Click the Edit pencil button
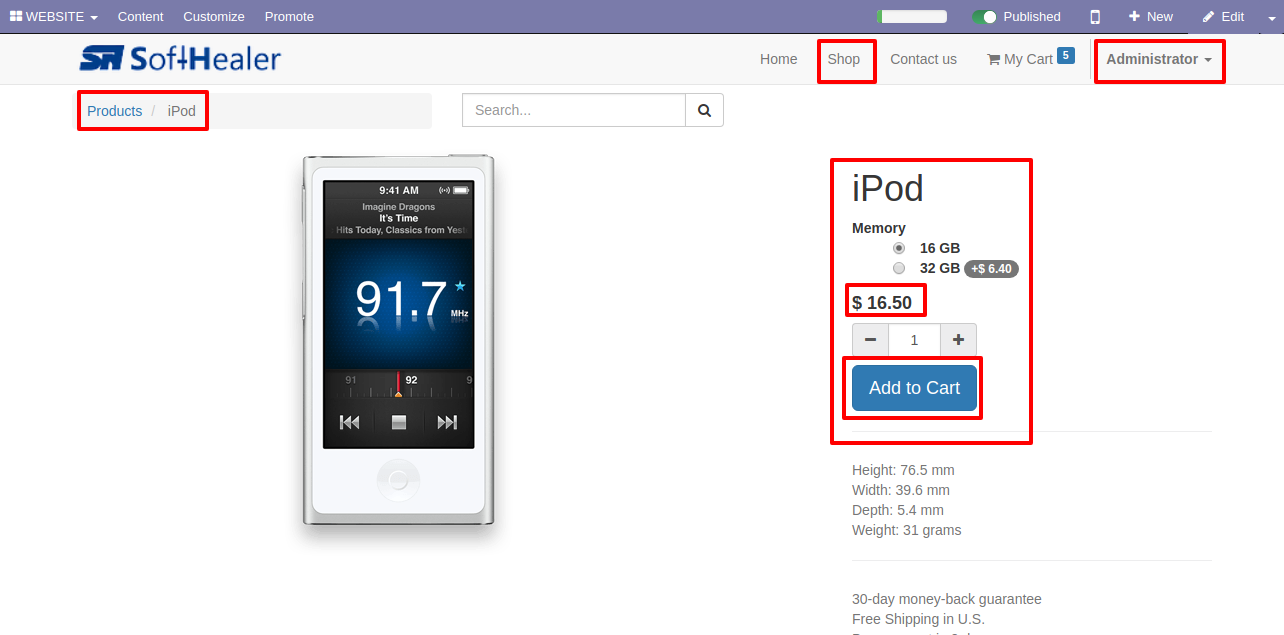 point(1223,16)
